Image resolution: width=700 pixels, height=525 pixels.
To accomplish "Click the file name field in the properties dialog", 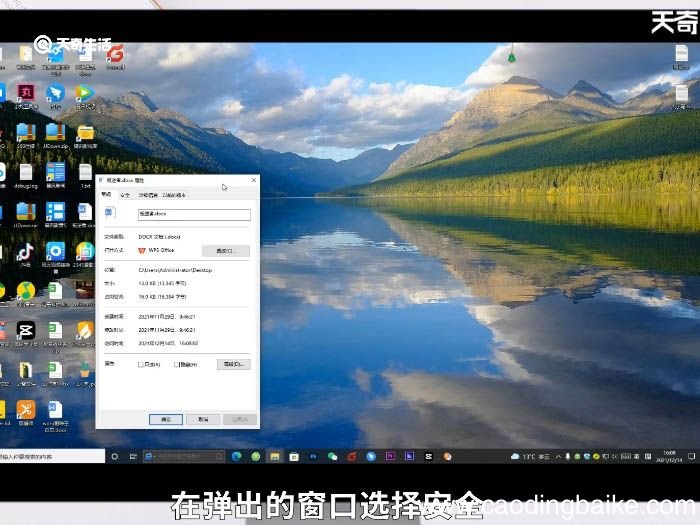I will pos(194,214).
